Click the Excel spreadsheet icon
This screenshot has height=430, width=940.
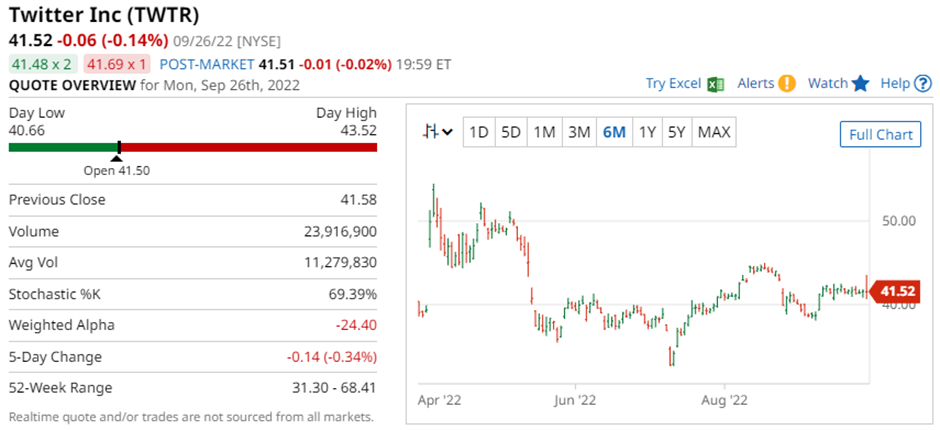click(715, 84)
